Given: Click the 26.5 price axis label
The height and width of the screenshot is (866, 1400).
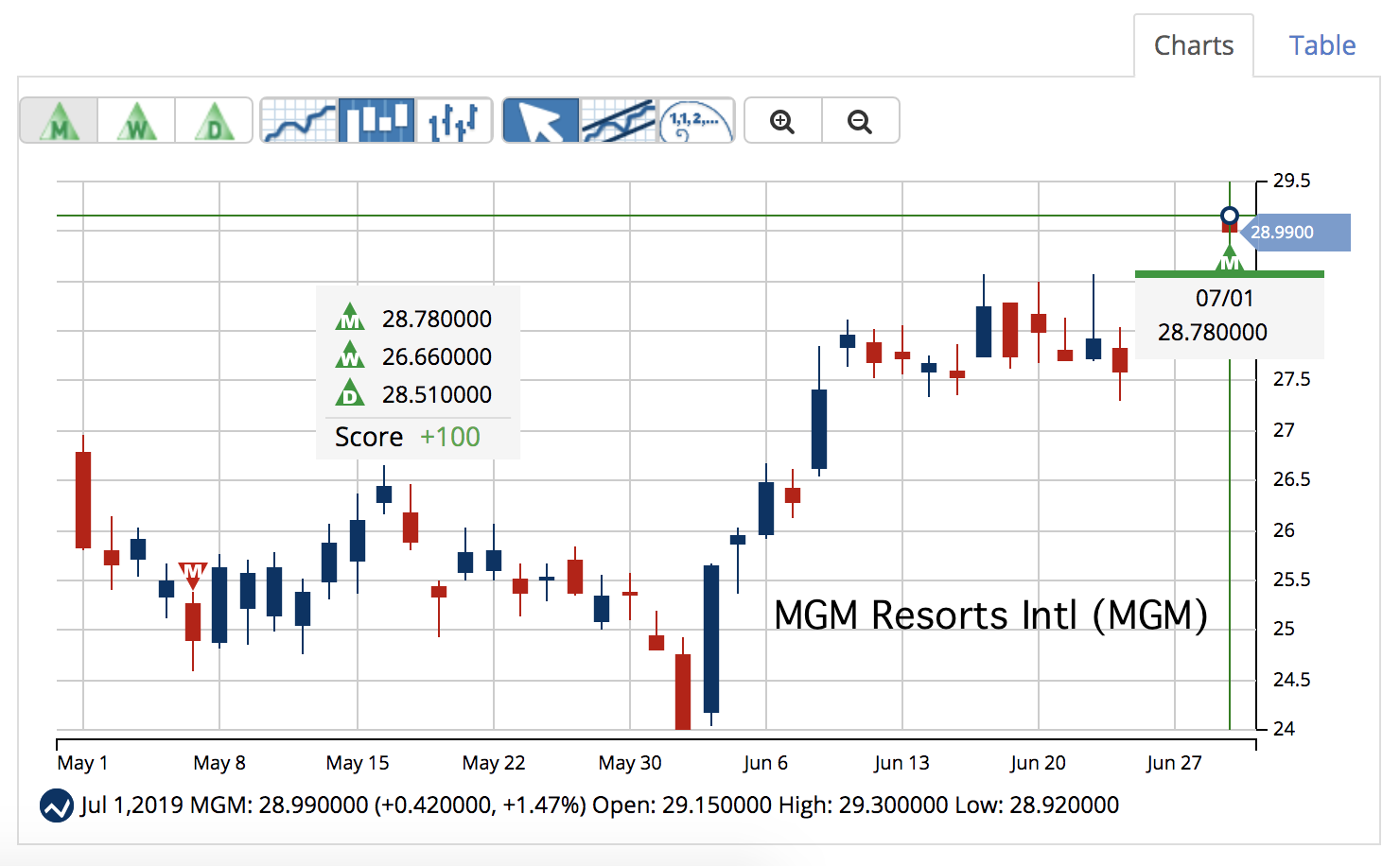Looking at the screenshot, I should 1292,479.
